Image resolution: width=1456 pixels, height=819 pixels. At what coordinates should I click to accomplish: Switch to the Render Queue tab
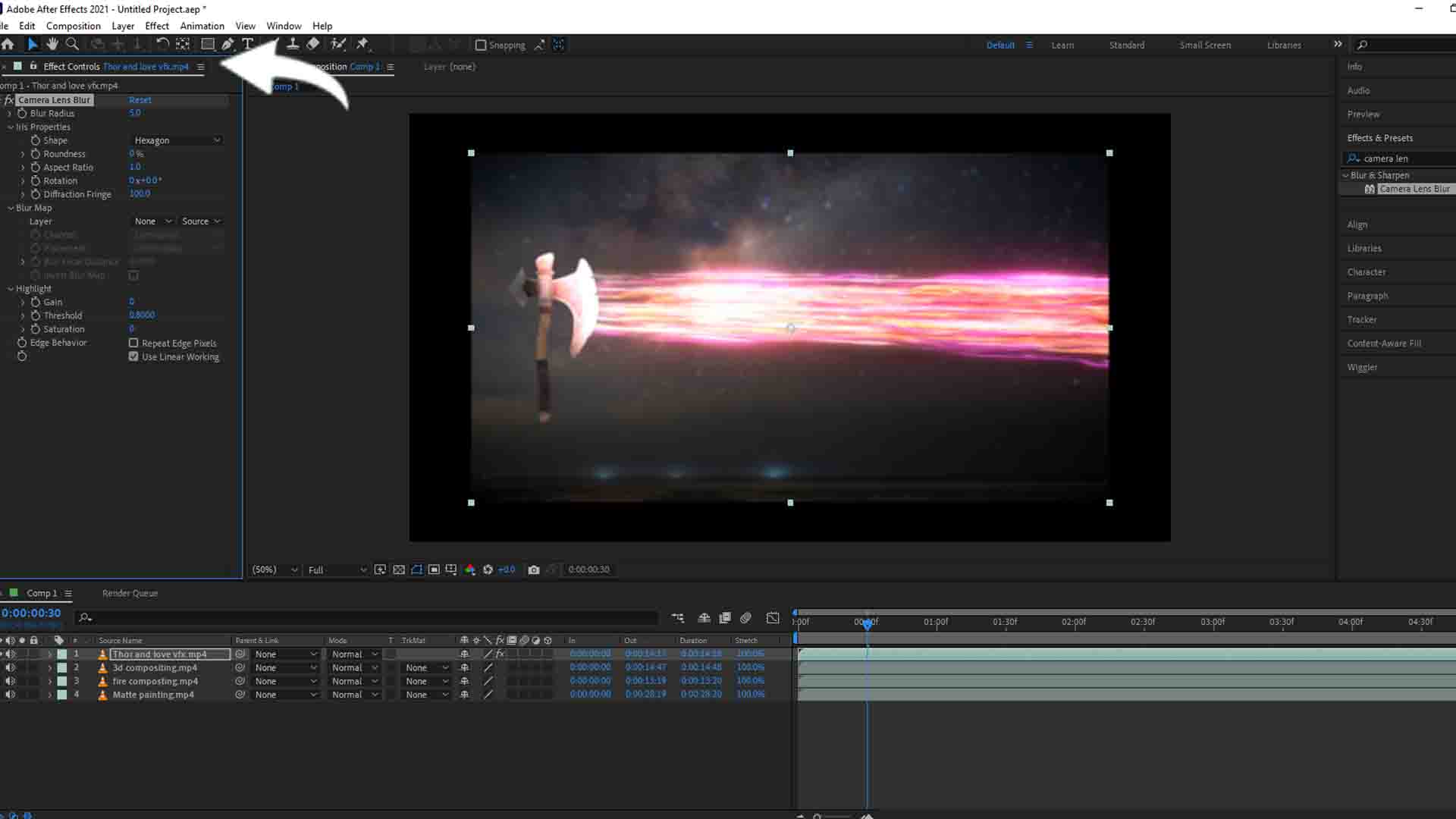pos(129,593)
